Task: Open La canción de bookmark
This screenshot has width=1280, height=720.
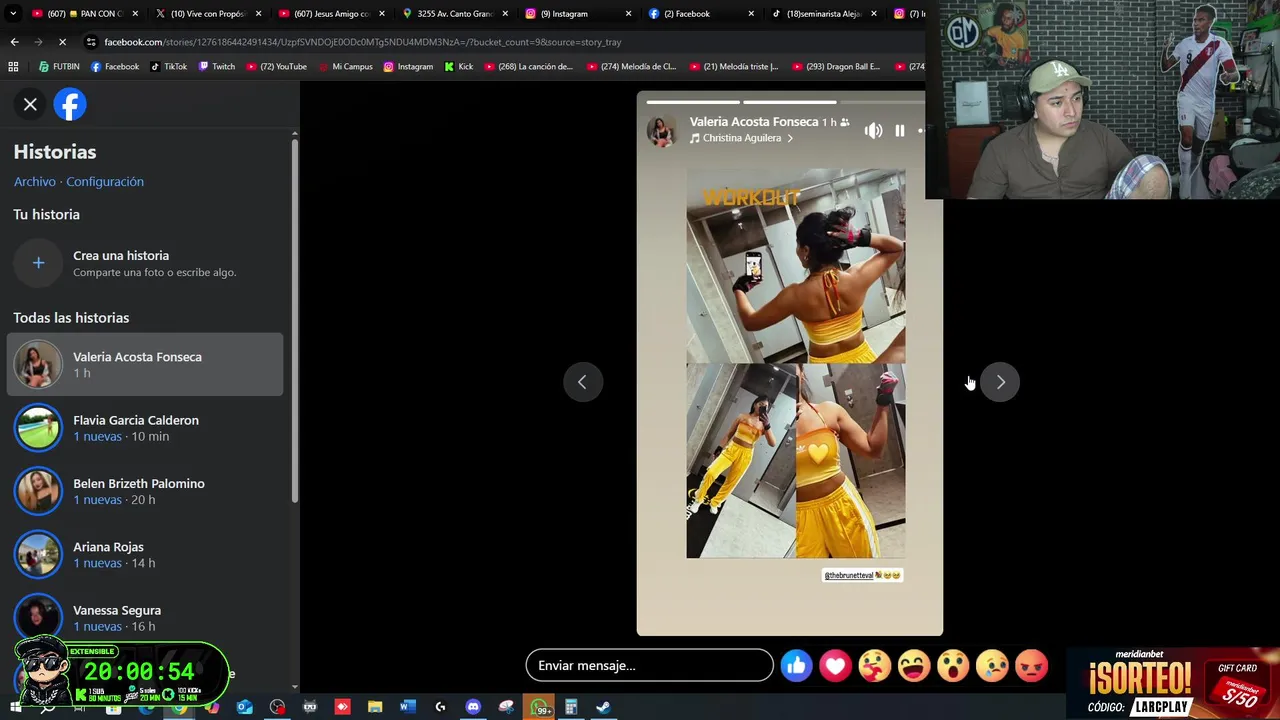Action: point(528,67)
